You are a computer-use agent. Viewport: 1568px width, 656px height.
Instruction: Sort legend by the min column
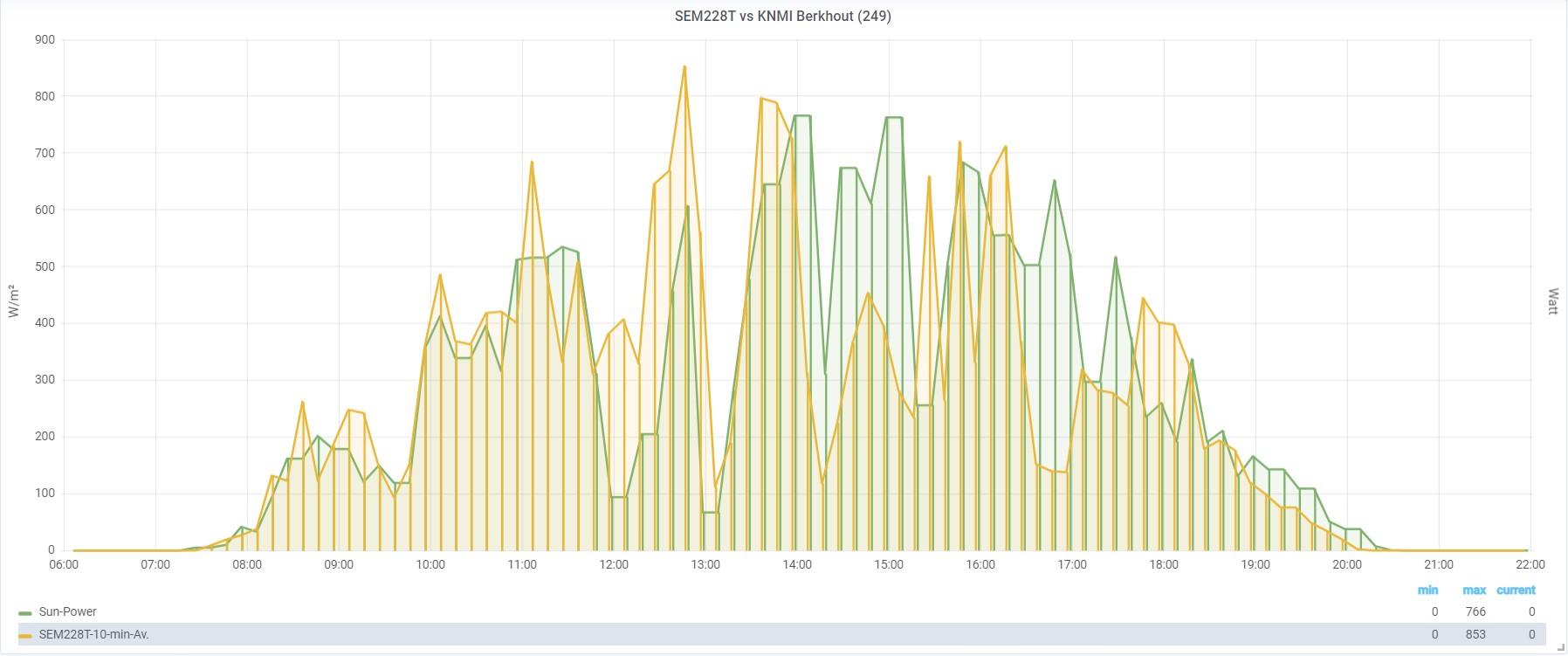click(1427, 590)
